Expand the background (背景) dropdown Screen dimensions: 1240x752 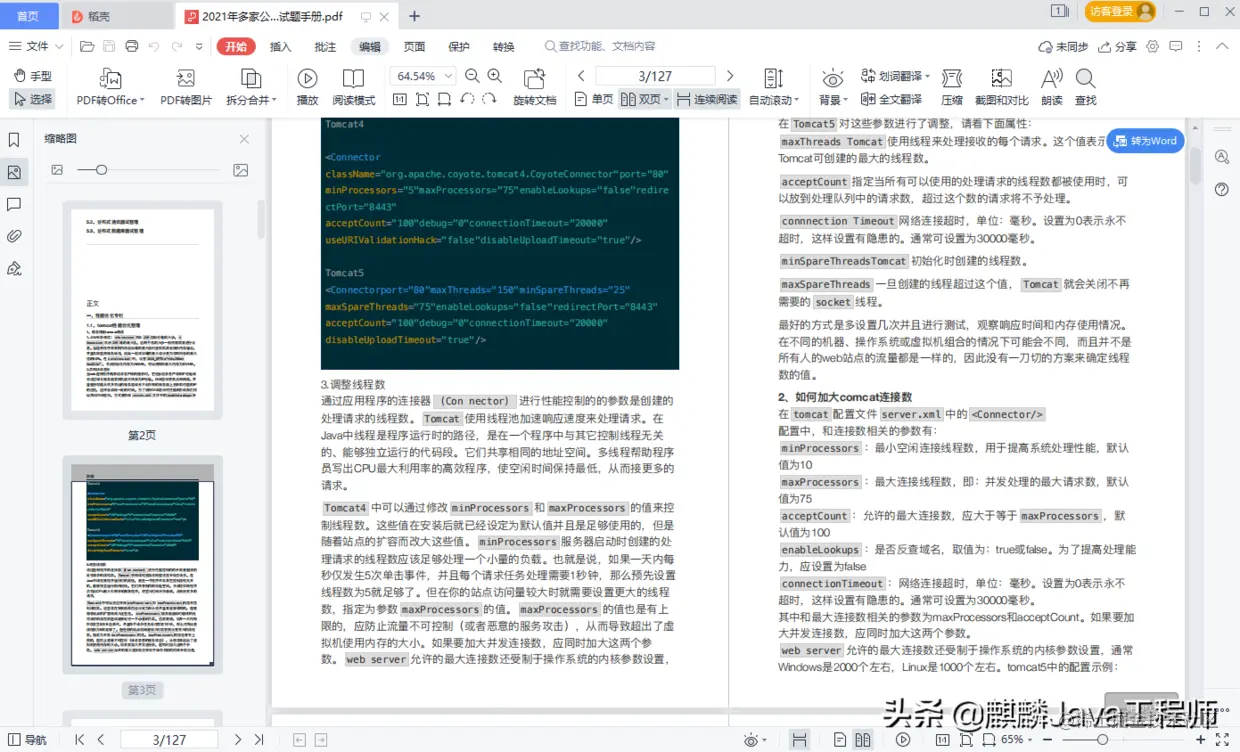tap(846, 100)
